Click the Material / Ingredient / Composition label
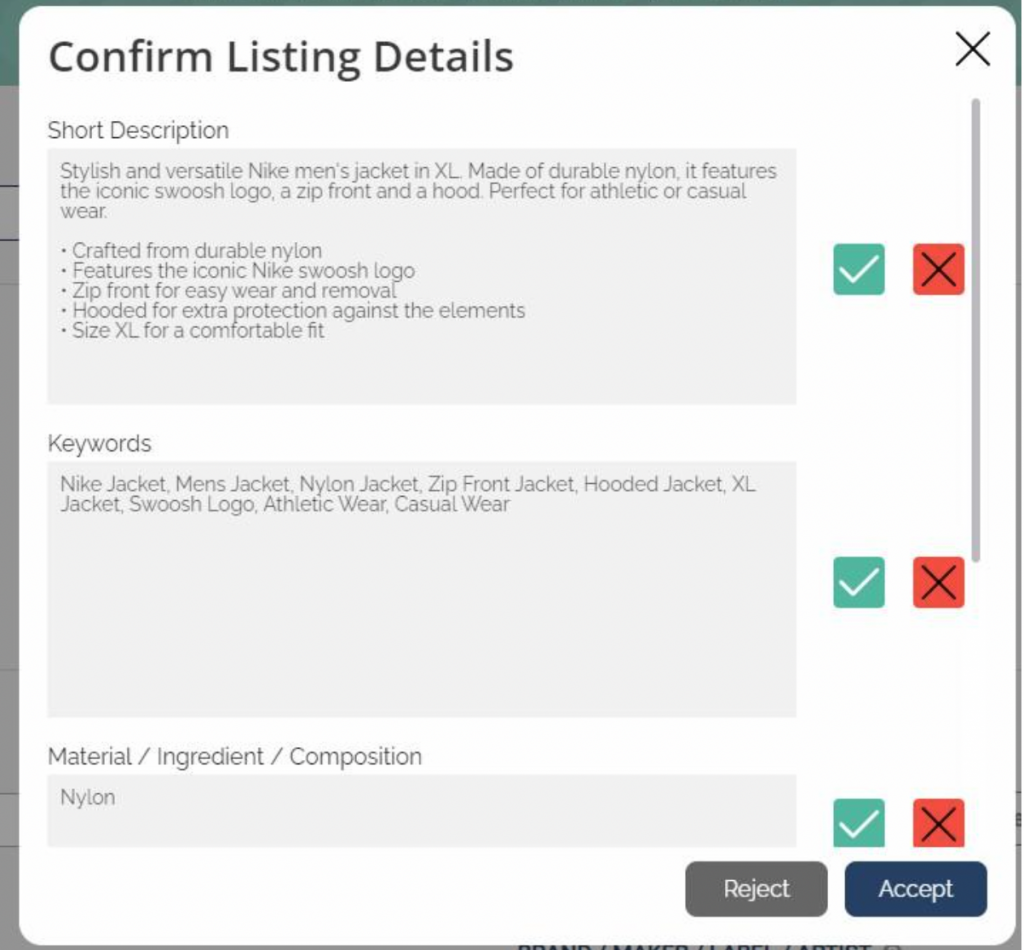The width and height of the screenshot is (1024, 950). coord(234,756)
